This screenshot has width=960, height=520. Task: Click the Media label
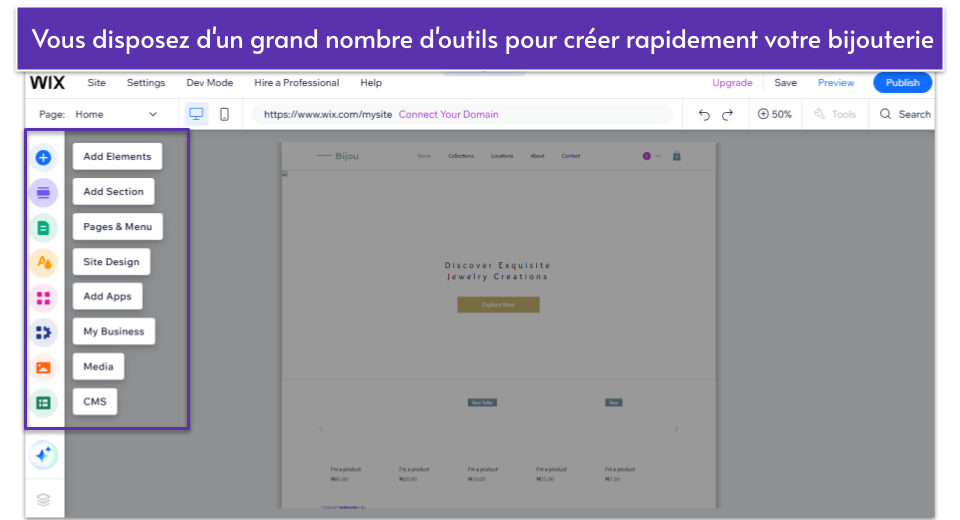[98, 366]
